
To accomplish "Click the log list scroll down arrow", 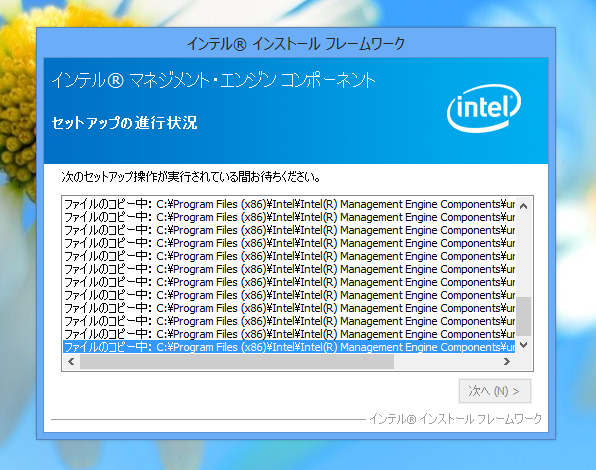I will point(523,345).
